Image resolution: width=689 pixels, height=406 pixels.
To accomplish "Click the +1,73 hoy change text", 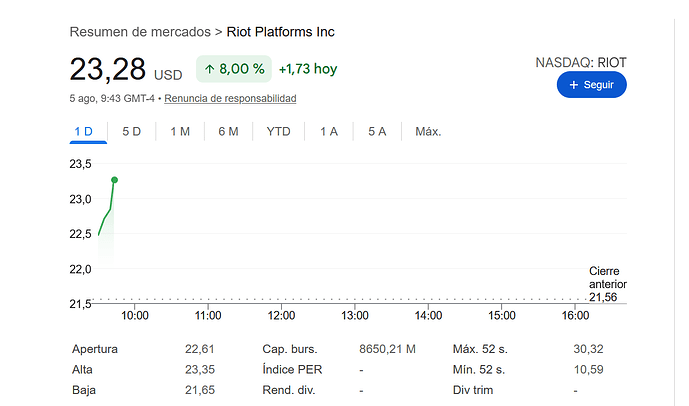I will tap(308, 69).
